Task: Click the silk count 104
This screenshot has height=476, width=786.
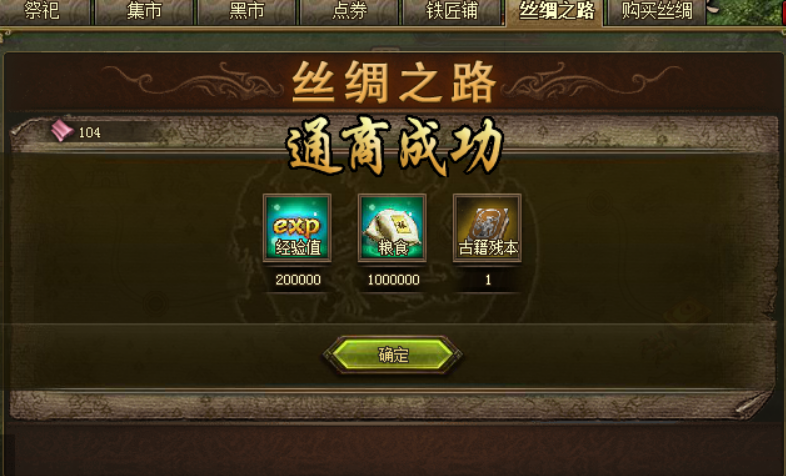Action: pos(90,132)
